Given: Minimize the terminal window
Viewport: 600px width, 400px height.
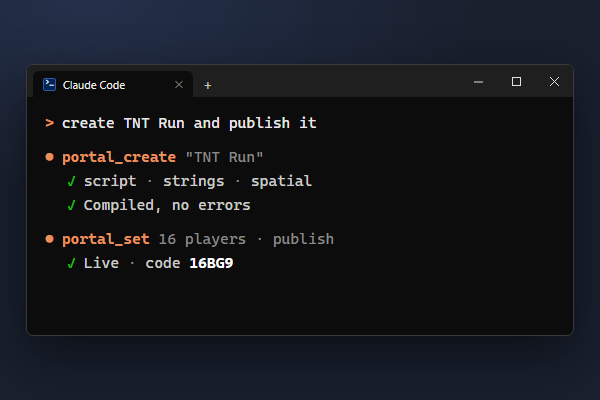Looking at the screenshot, I should 478,82.
